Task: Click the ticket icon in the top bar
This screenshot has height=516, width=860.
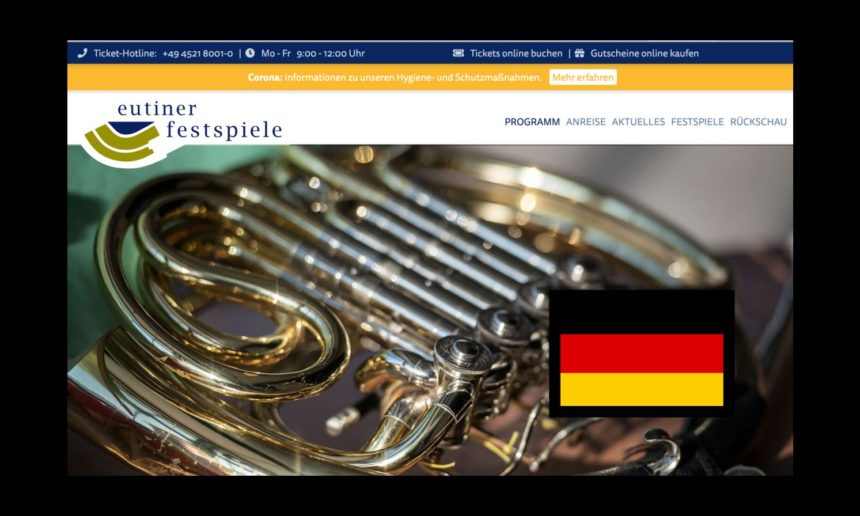Action: [458, 53]
